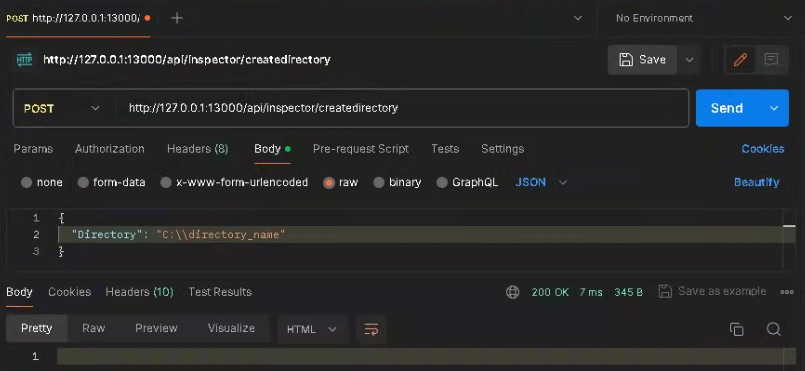Select the GraphQL radio button
This screenshot has width=805, height=371.
[x=442, y=182]
